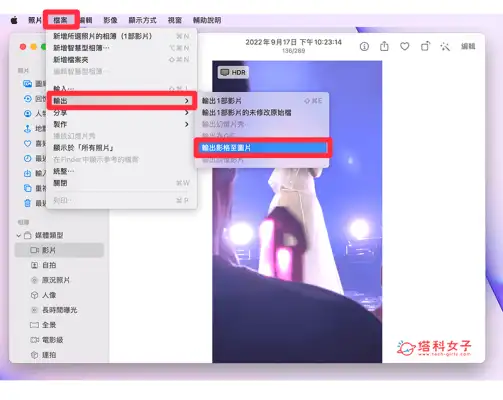Open the 視窗 menu
Image resolution: width=503 pixels, height=400 pixels.
point(175,20)
